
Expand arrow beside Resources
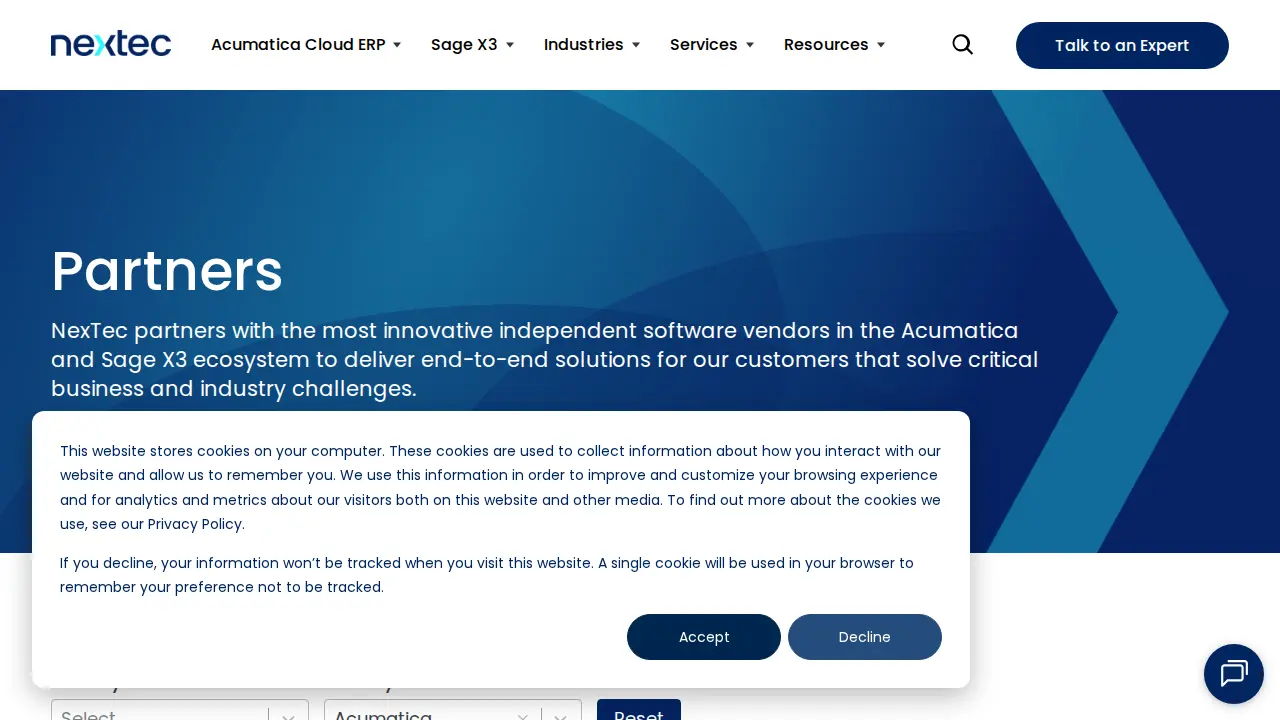881,45
